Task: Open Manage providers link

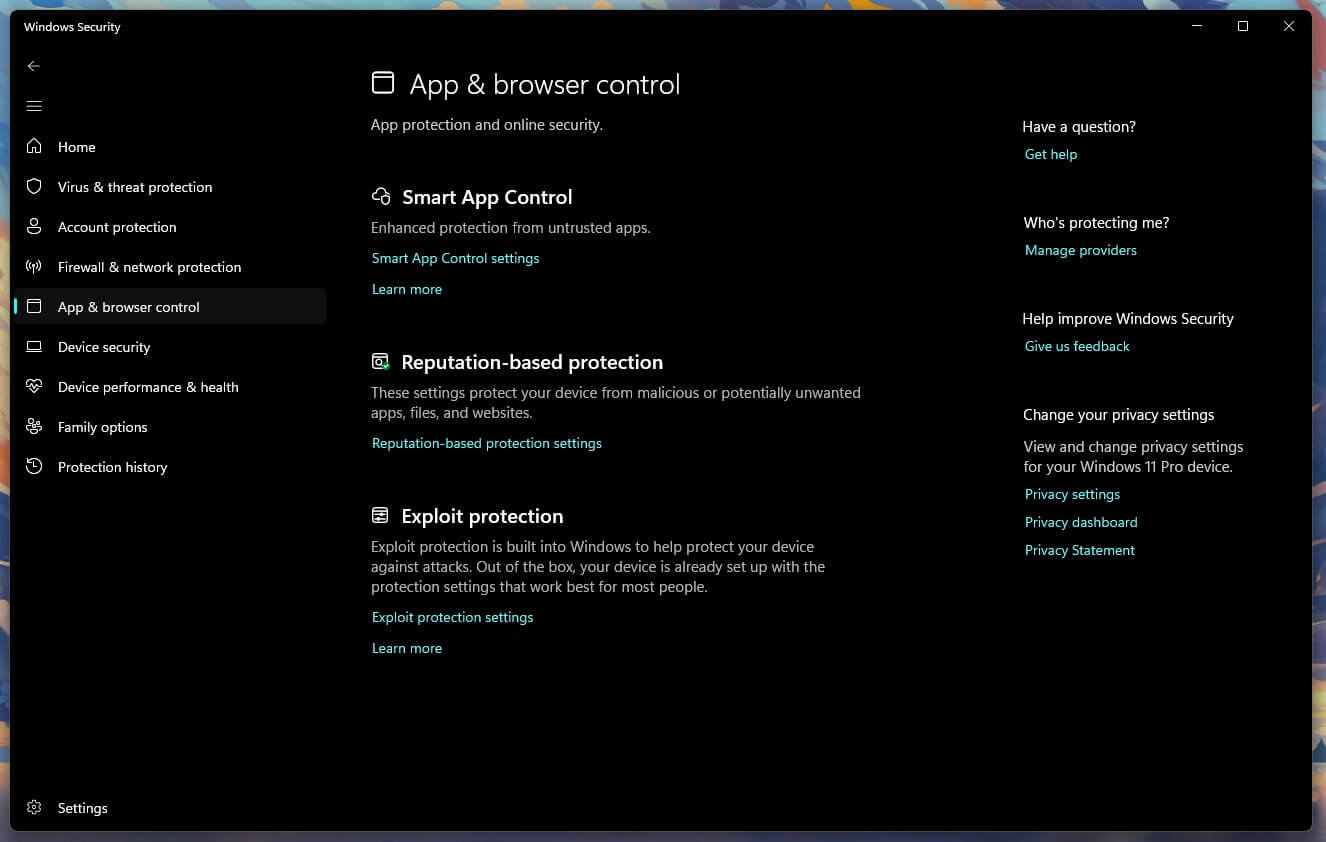Action: [x=1081, y=250]
